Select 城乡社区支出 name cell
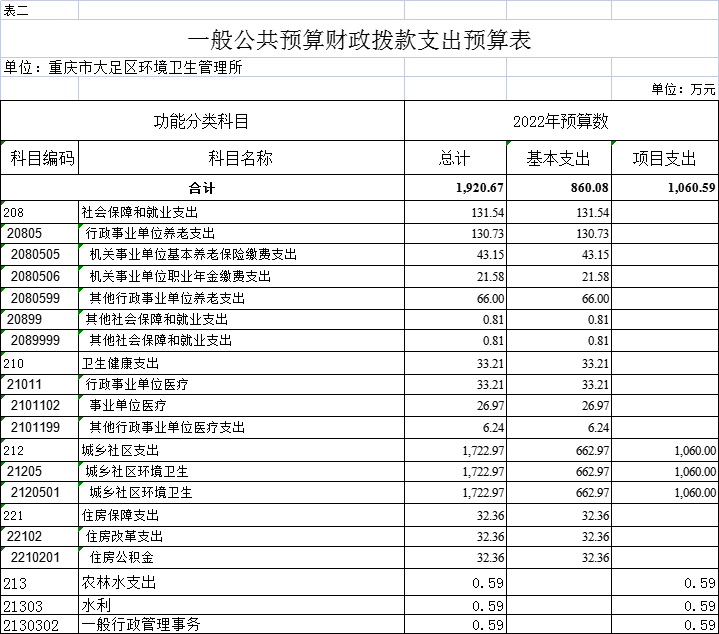Screen dimensions: 719x634 tap(241, 450)
